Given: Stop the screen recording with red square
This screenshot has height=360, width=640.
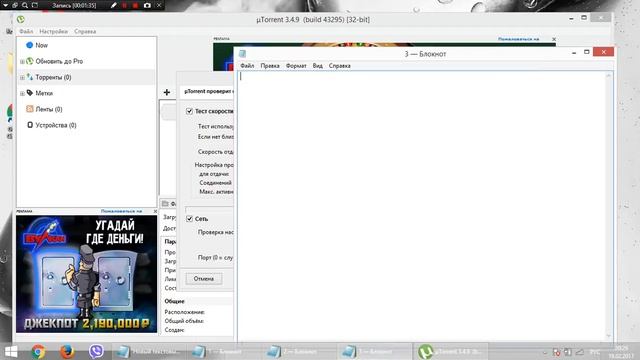Looking at the screenshot, I should pyautogui.click(x=135, y=5).
